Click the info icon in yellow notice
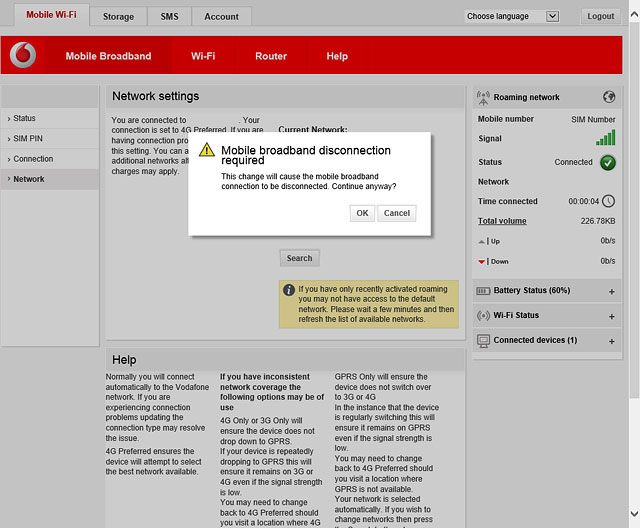This screenshot has height=528, width=640. (x=289, y=290)
